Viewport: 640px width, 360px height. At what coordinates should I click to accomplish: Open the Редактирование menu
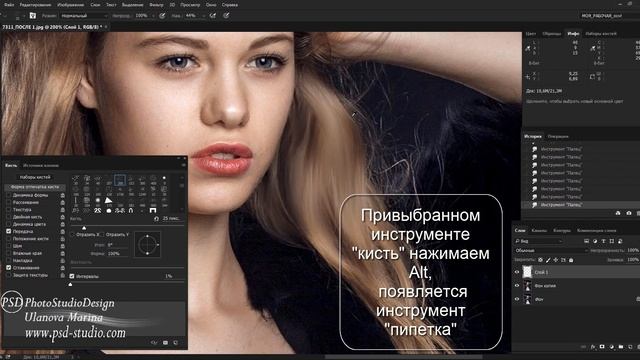click(35, 5)
